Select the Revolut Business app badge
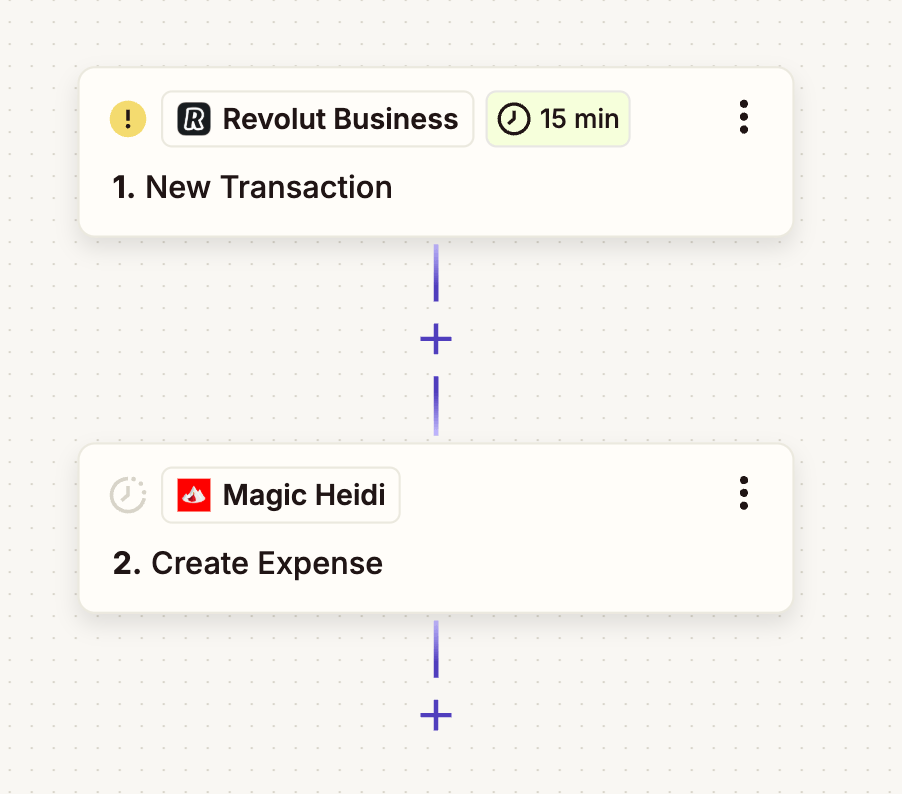 [317, 119]
